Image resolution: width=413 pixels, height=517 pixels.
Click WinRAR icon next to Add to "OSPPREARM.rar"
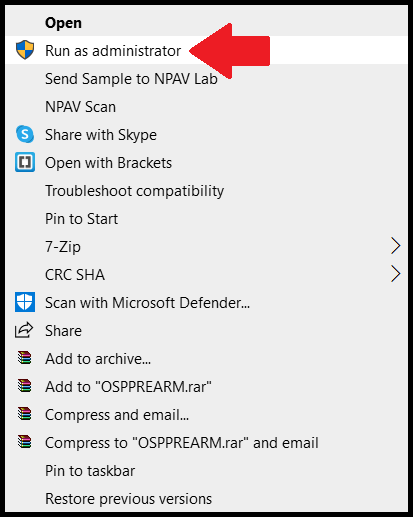25,386
